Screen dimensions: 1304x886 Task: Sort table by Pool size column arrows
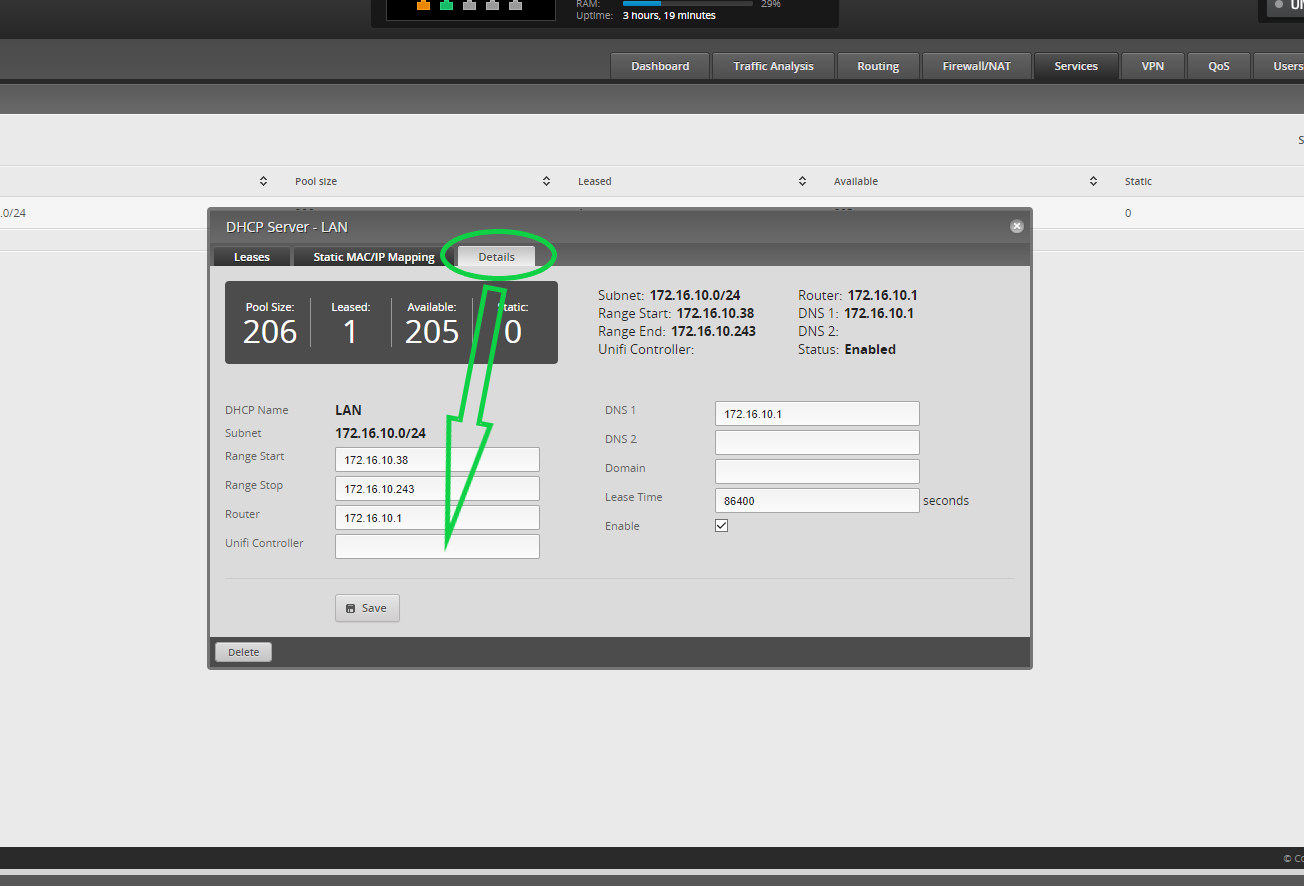[546, 181]
